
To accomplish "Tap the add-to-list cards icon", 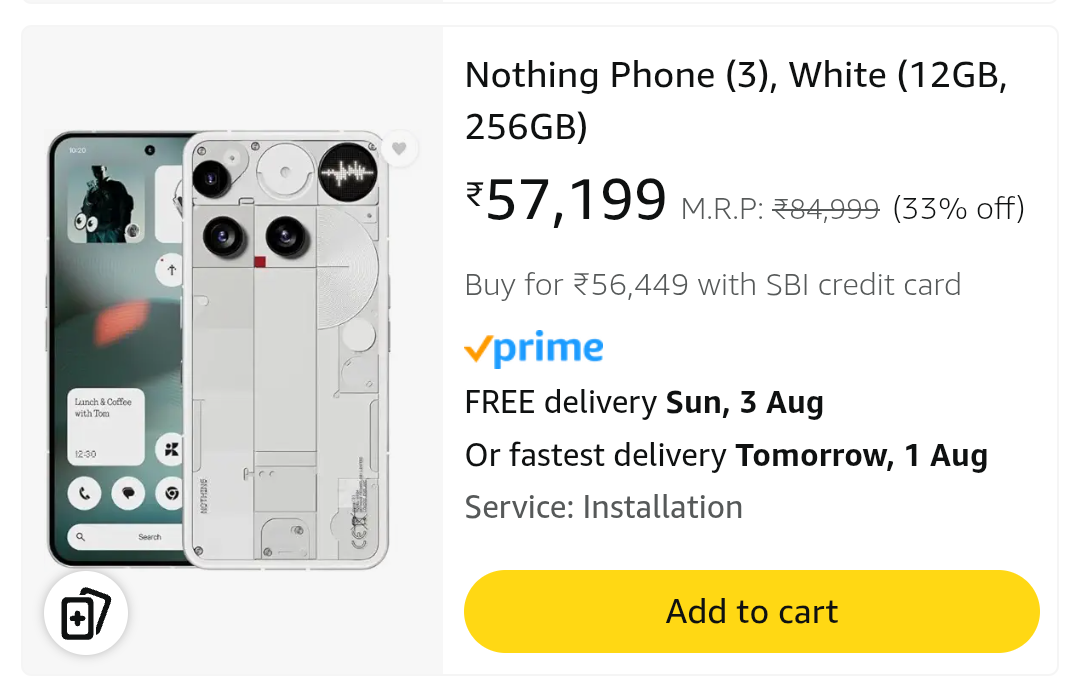I will pos(85,613).
